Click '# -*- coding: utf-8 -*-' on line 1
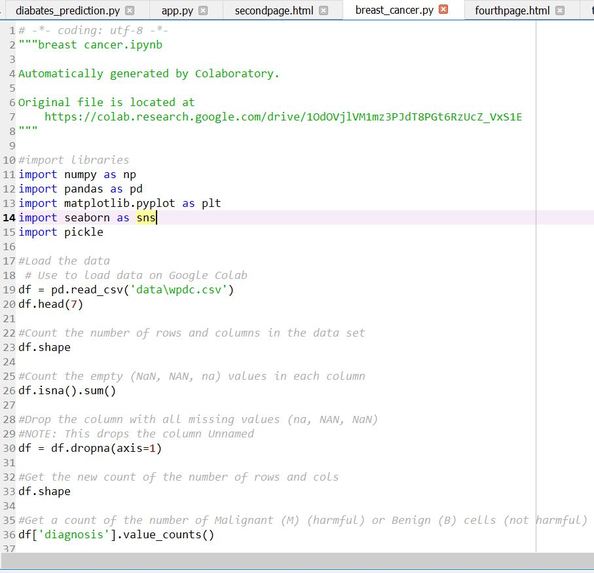 click(93, 30)
